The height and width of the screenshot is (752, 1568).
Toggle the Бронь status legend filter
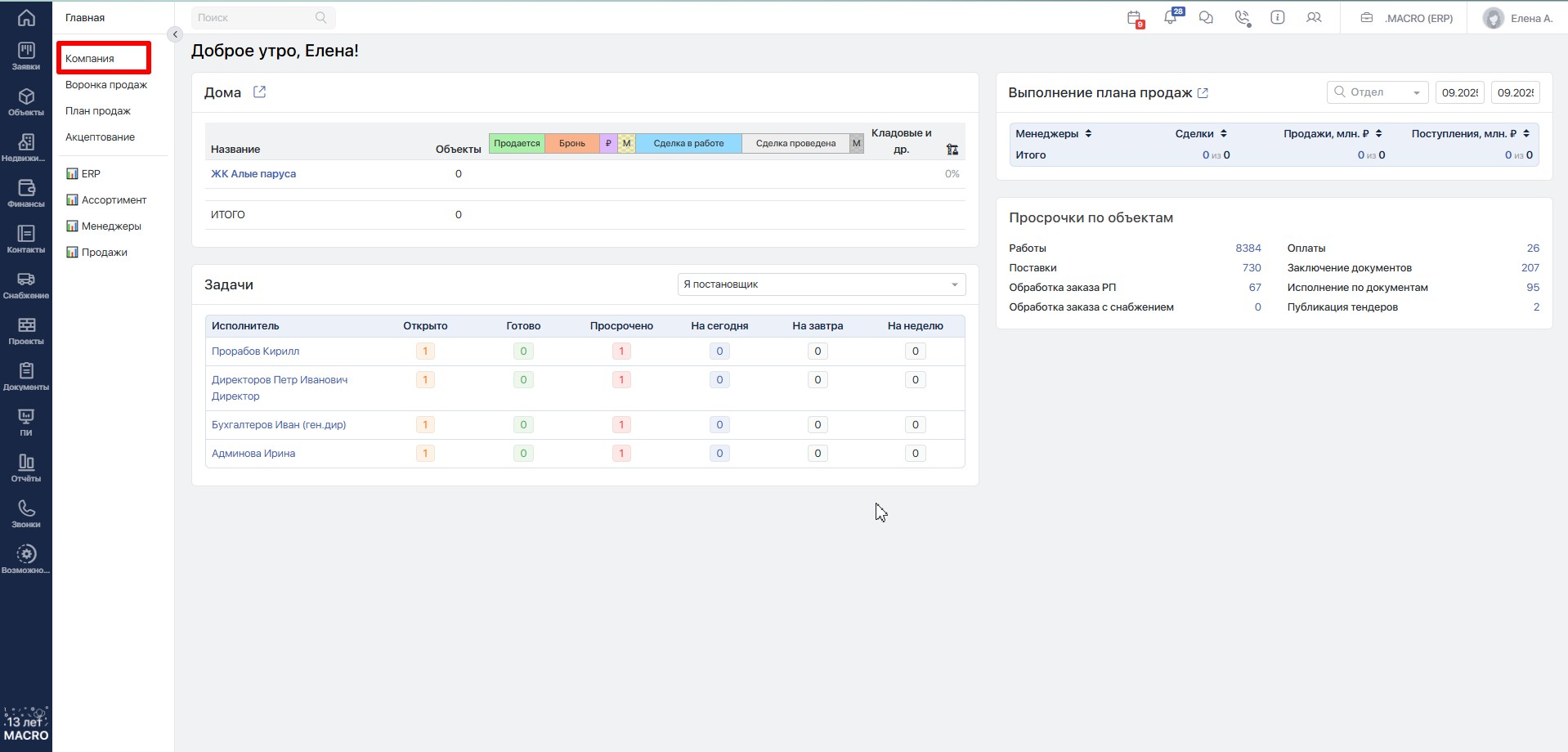click(571, 144)
